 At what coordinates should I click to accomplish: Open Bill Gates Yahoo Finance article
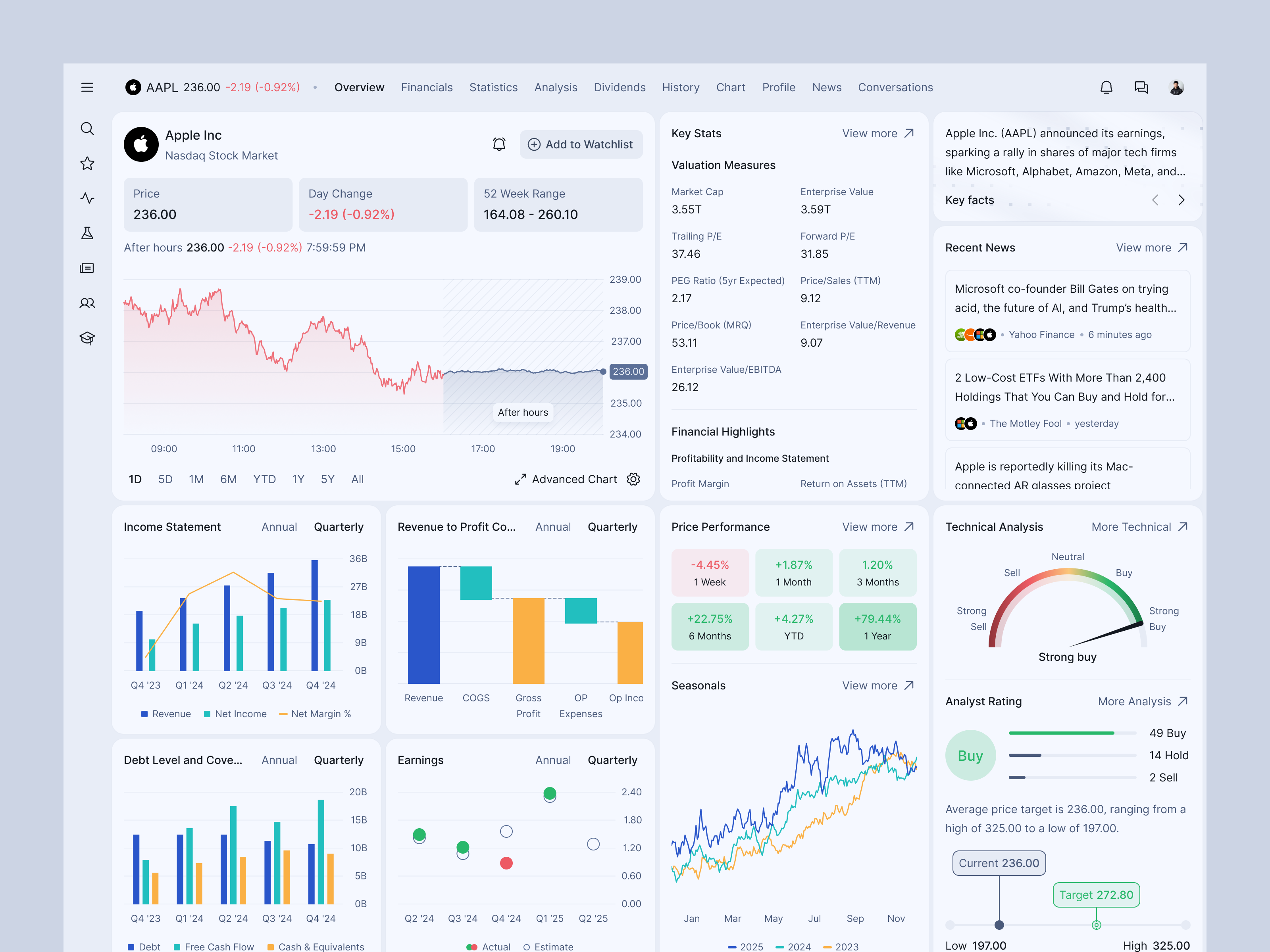click(1067, 311)
